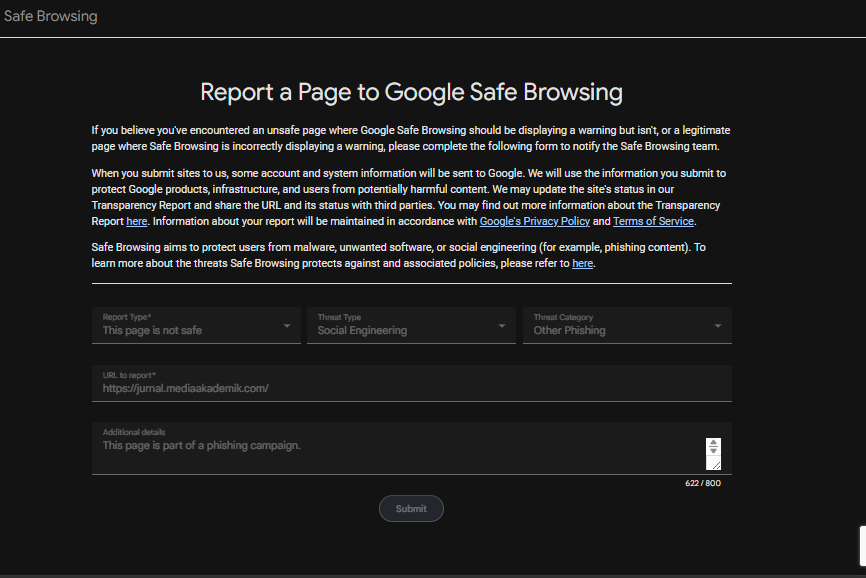
Task: Open Google's Privacy Policy link
Action: coord(535,221)
